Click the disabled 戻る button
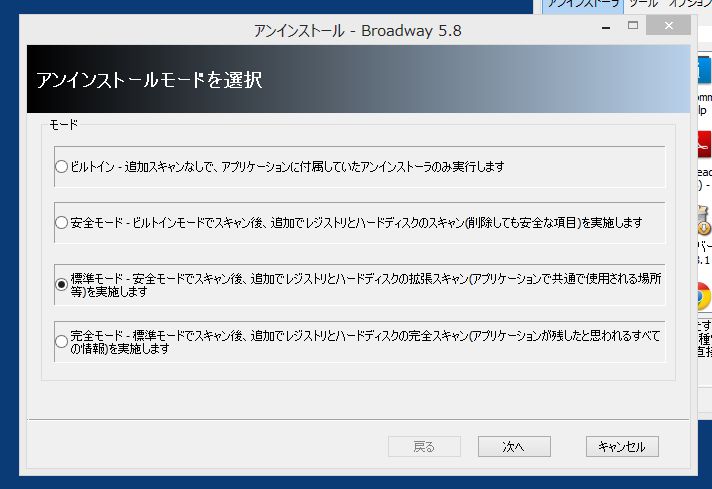 [424, 447]
